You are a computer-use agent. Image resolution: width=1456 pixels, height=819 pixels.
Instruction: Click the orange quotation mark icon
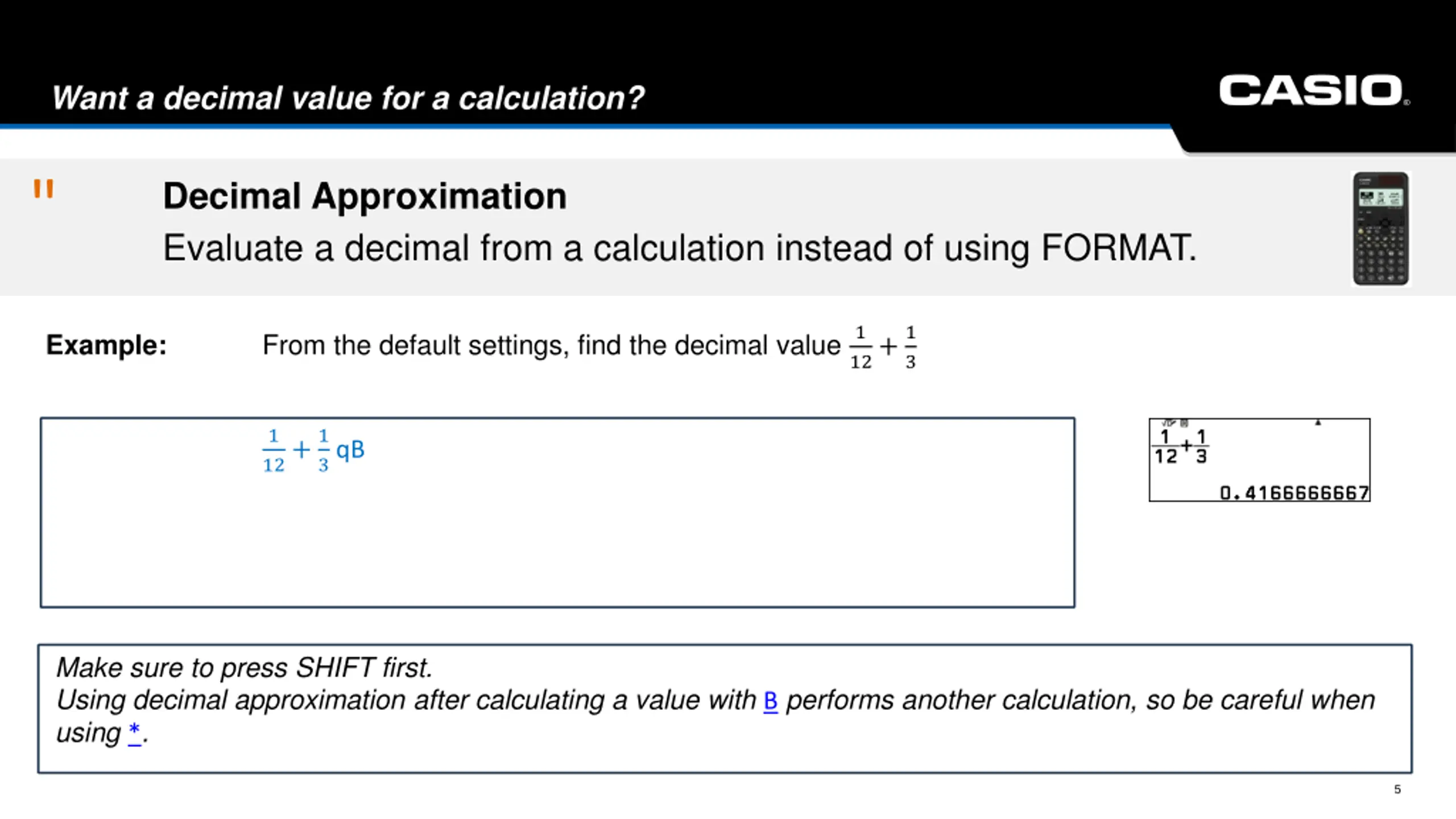tap(43, 188)
